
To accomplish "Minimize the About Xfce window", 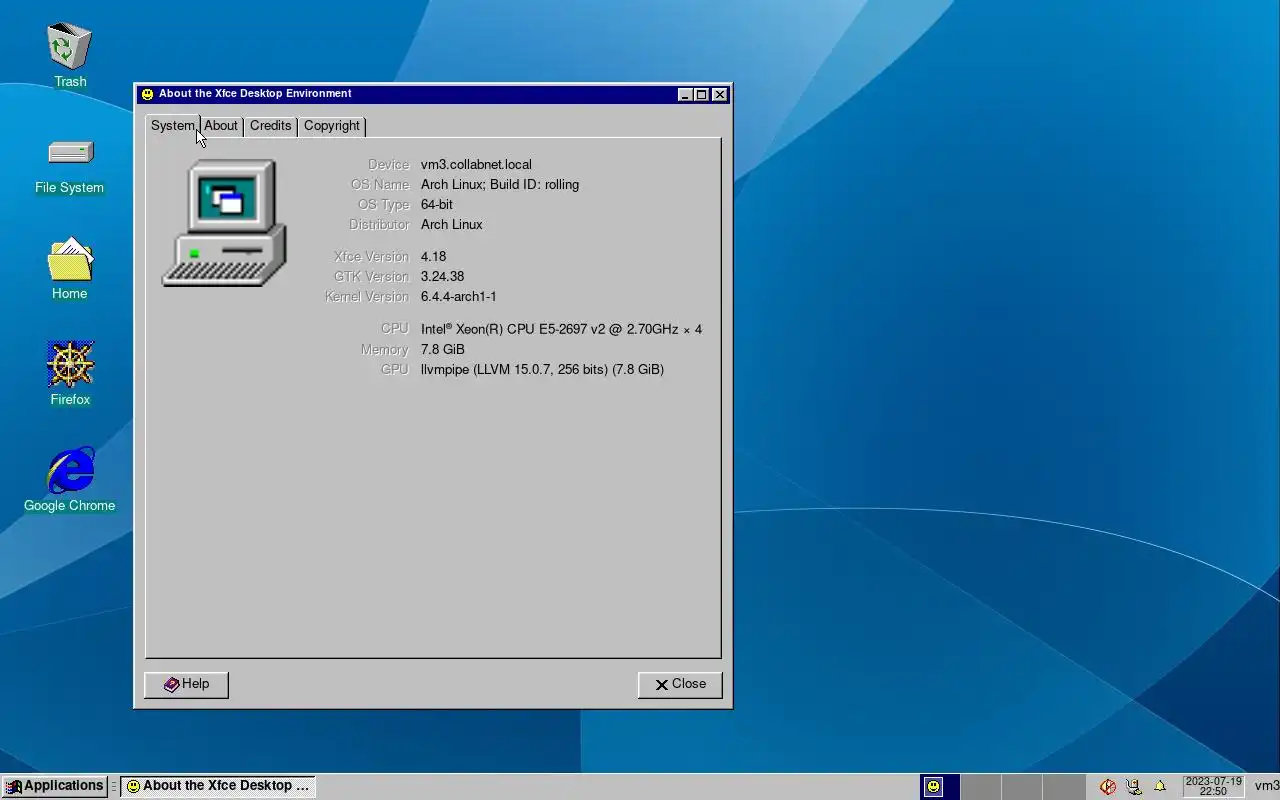I will pos(685,95).
